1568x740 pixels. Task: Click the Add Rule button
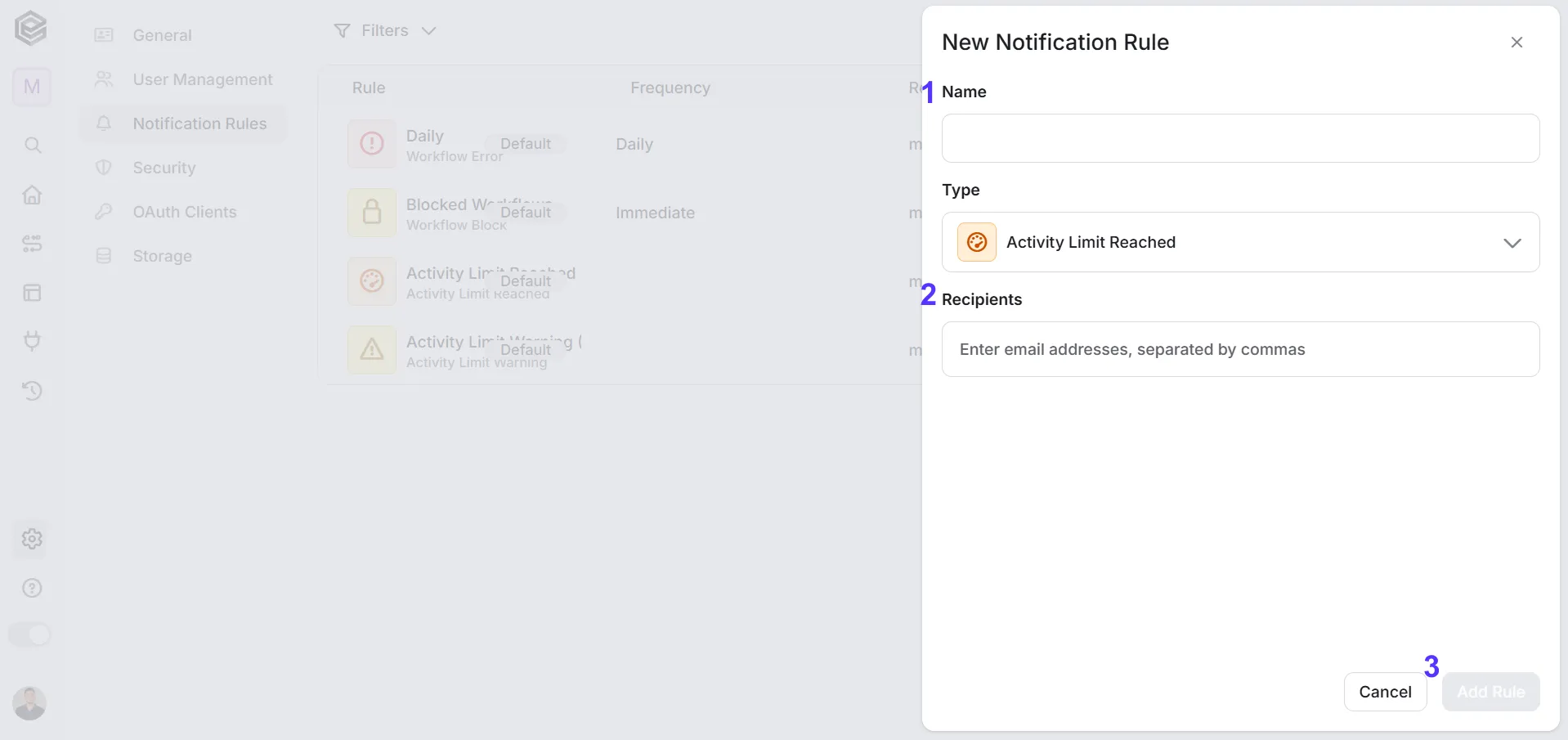click(x=1490, y=692)
